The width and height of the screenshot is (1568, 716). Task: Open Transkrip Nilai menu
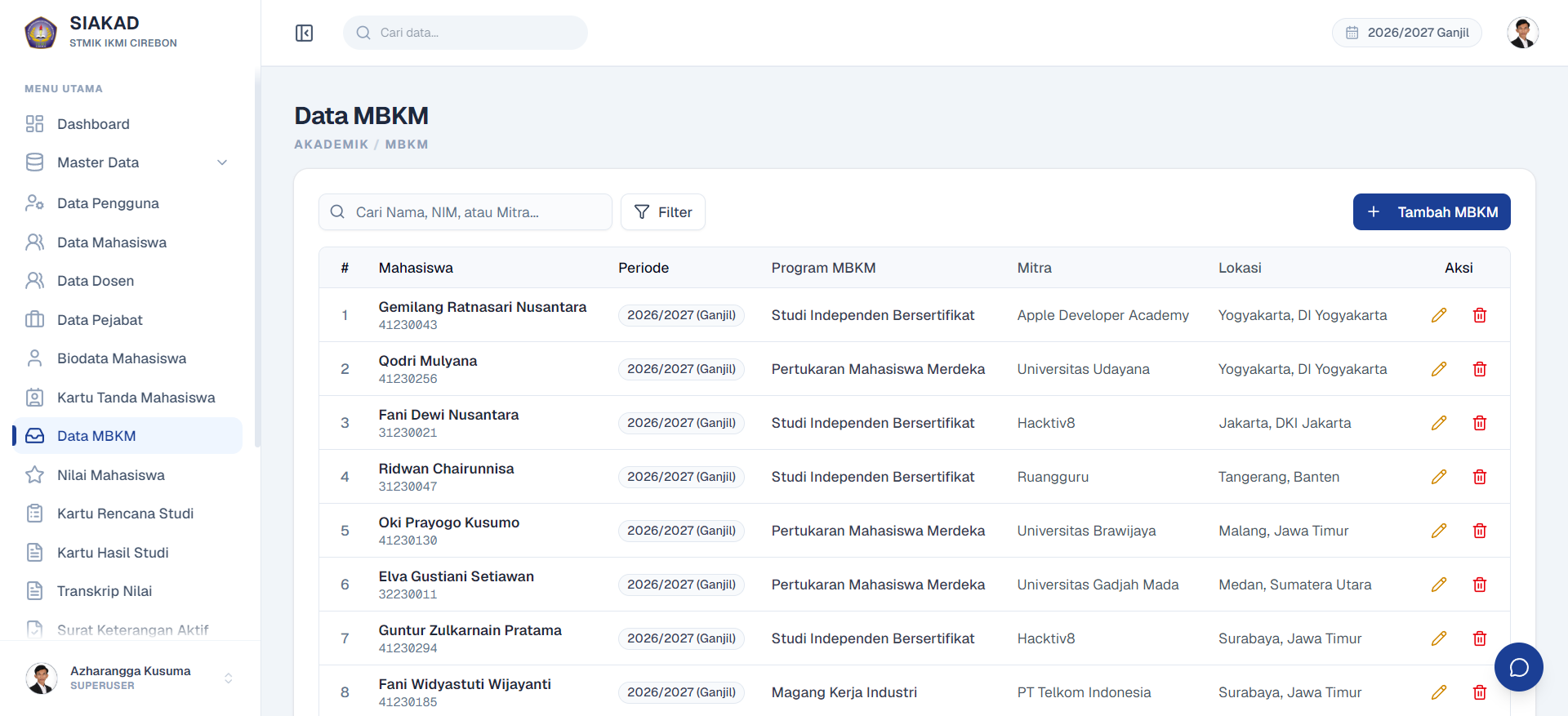128,591
